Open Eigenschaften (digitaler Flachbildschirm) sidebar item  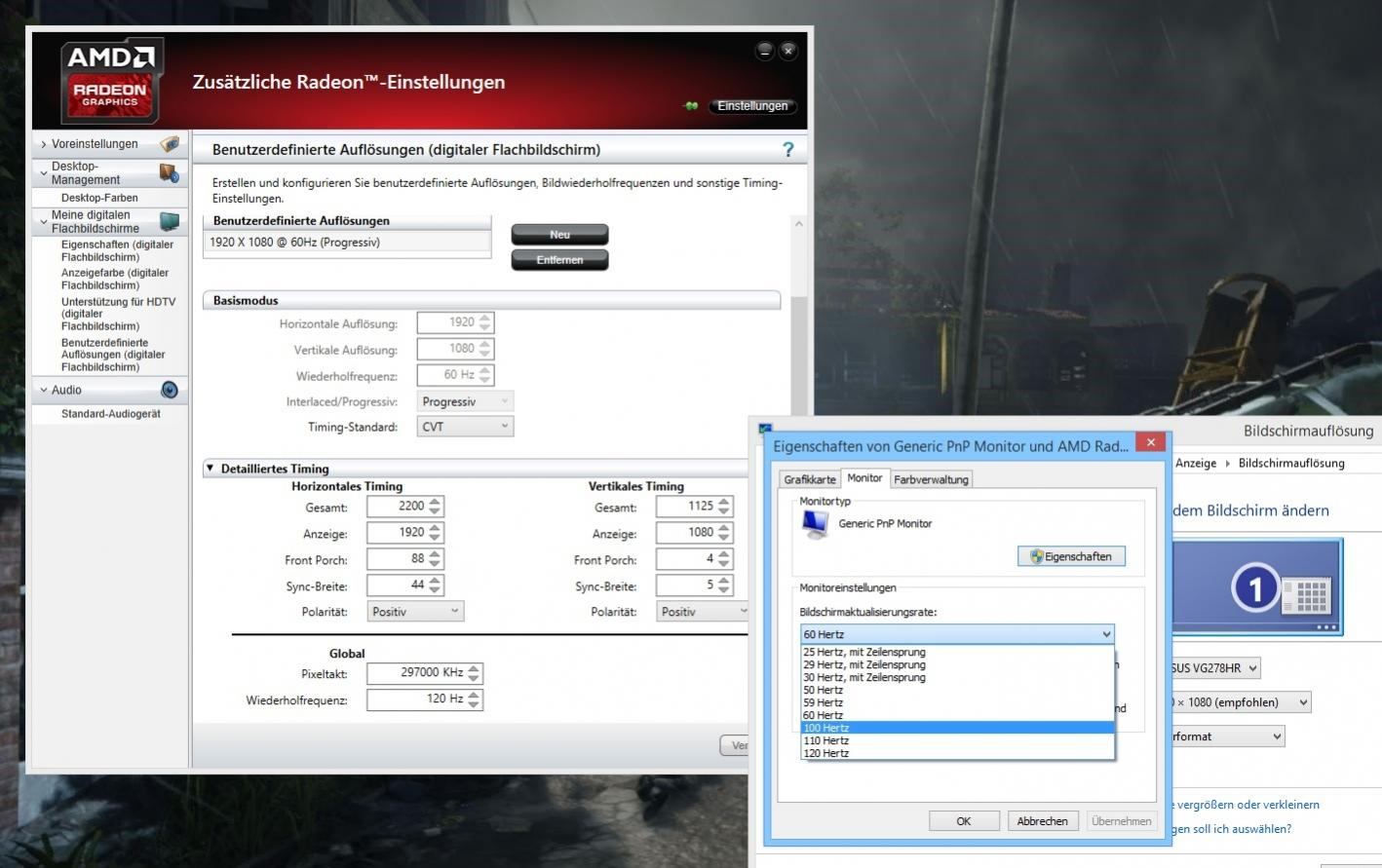coord(117,251)
